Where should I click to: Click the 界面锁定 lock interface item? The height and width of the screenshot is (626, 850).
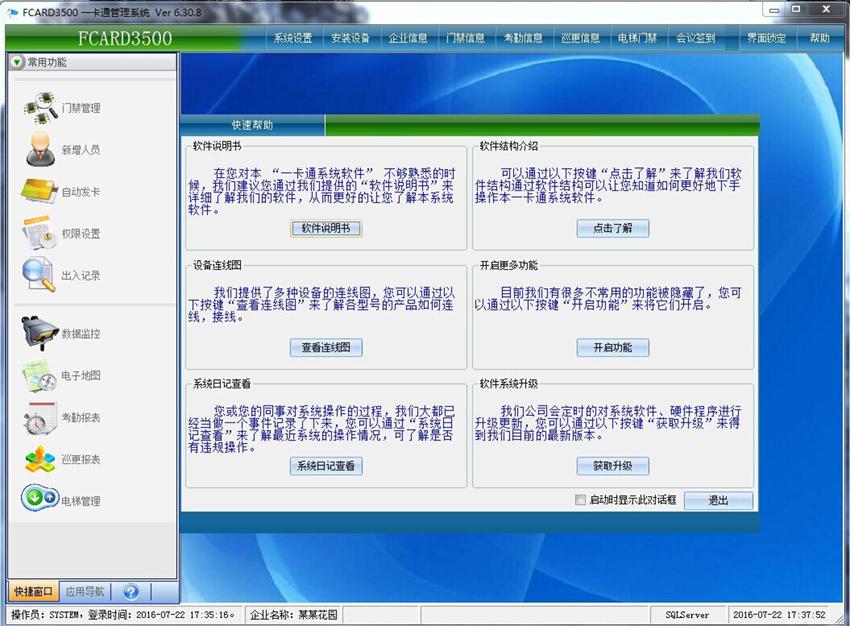766,38
